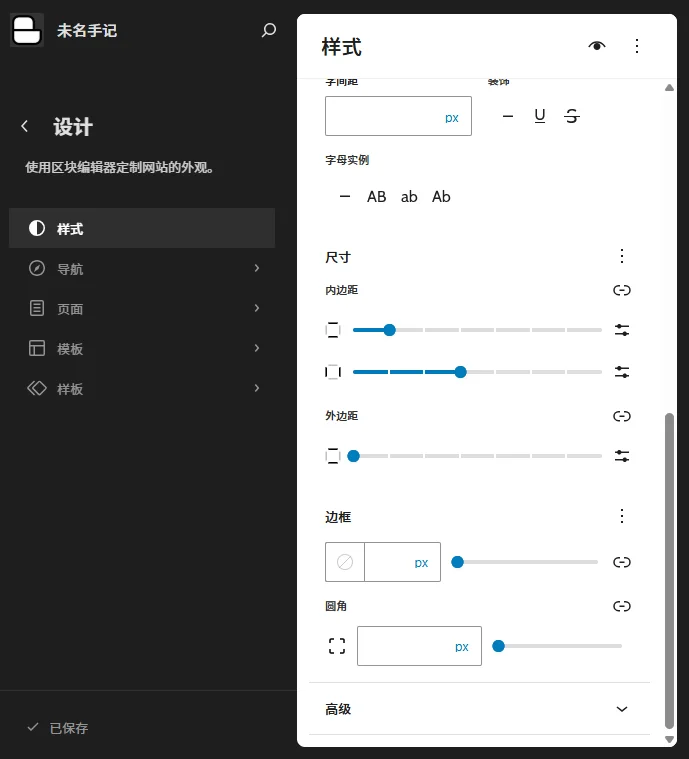The width and height of the screenshot is (689, 759).
Task: Click the search icon beside 未名手记
Action: click(x=268, y=31)
